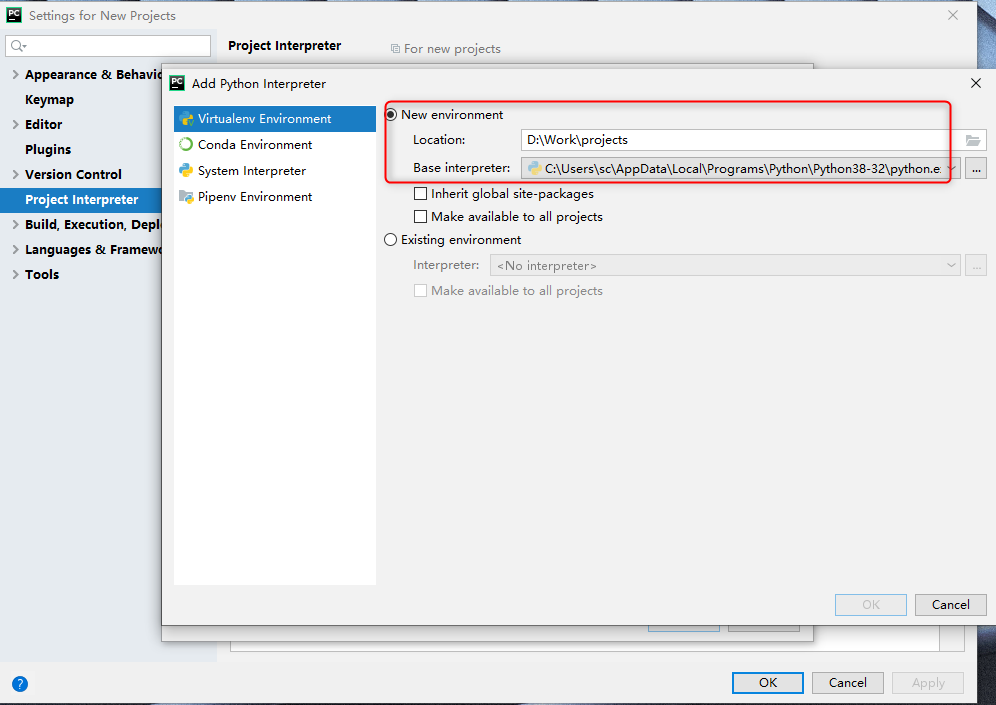Screen dimensions: 996x705
Task: Expand the Version Control settings node
Action: (x=15, y=174)
